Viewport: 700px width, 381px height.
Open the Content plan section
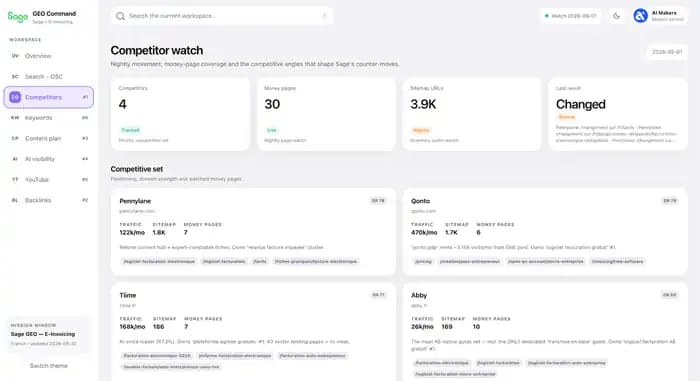[x=49, y=138]
